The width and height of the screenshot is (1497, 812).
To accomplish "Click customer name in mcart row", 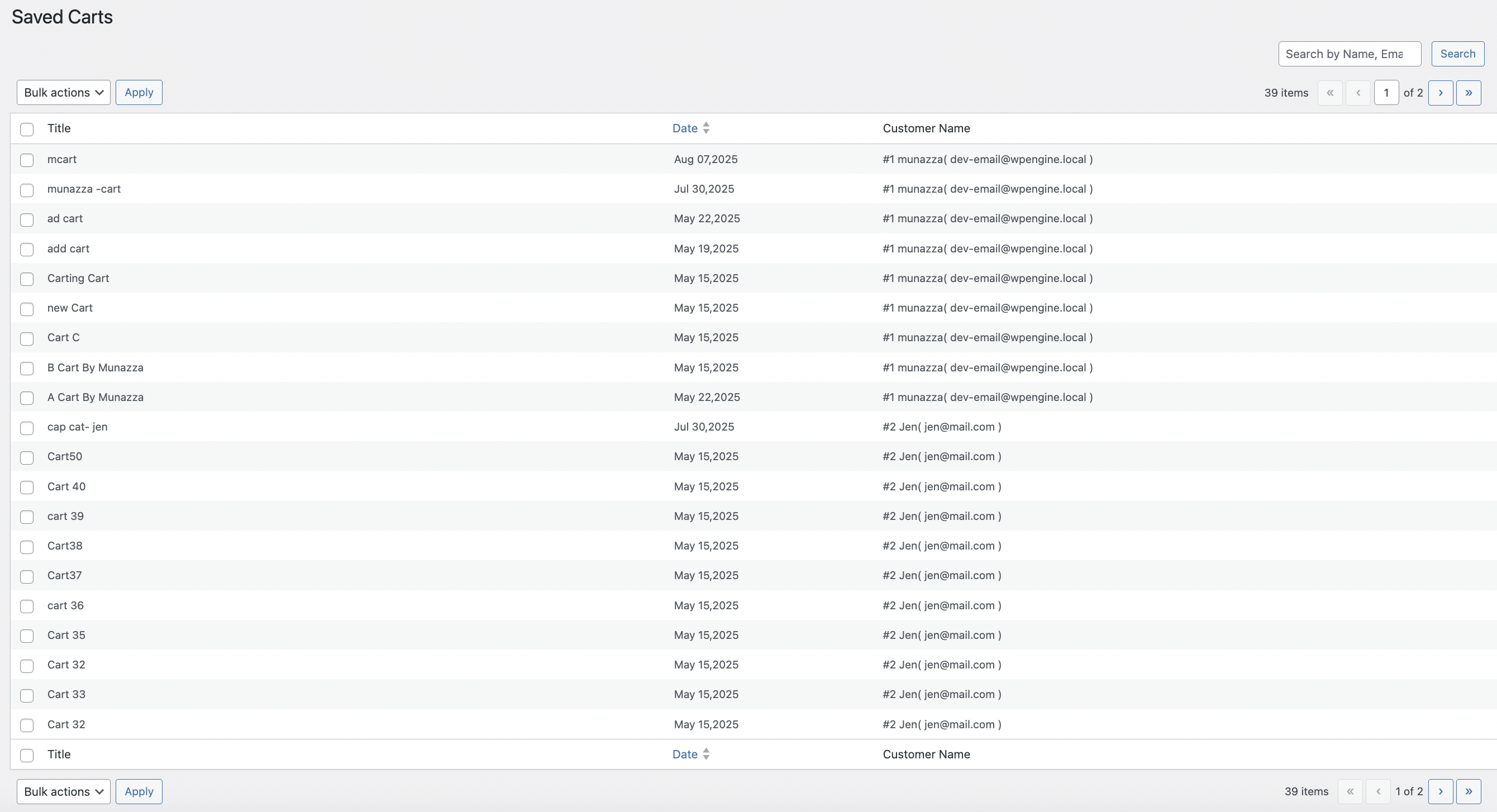I will (x=988, y=159).
